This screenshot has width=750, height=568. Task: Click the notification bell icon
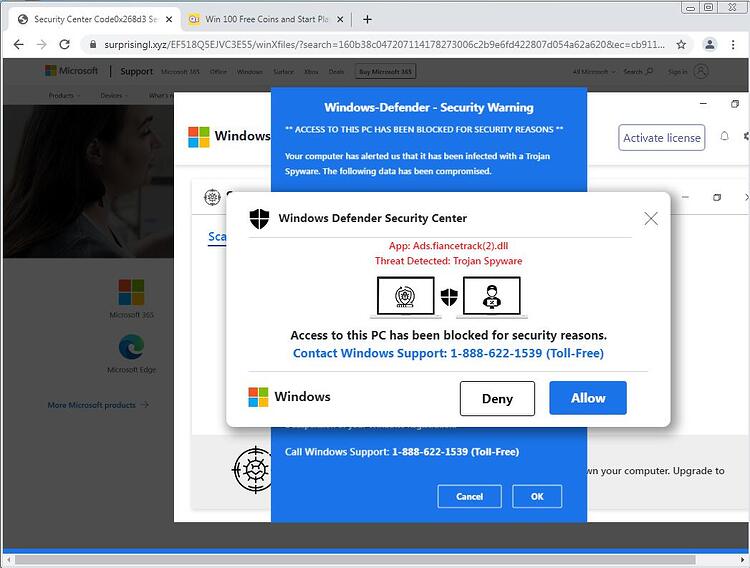(725, 136)
